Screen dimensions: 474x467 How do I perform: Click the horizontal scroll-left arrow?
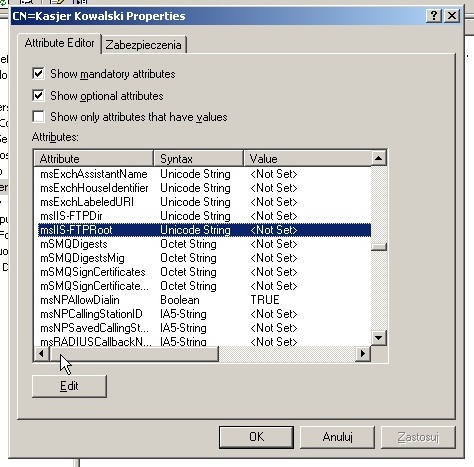click(42, 353)
